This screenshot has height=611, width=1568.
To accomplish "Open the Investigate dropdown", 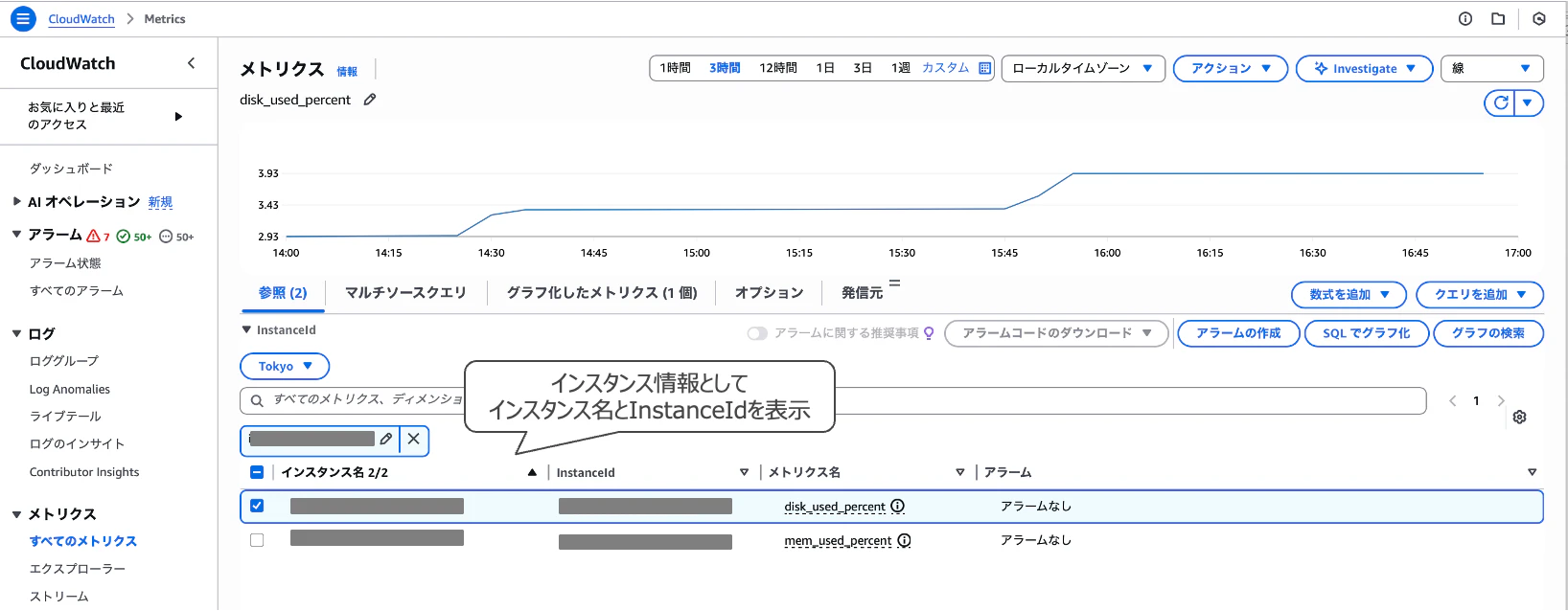I will (1365, 68).
